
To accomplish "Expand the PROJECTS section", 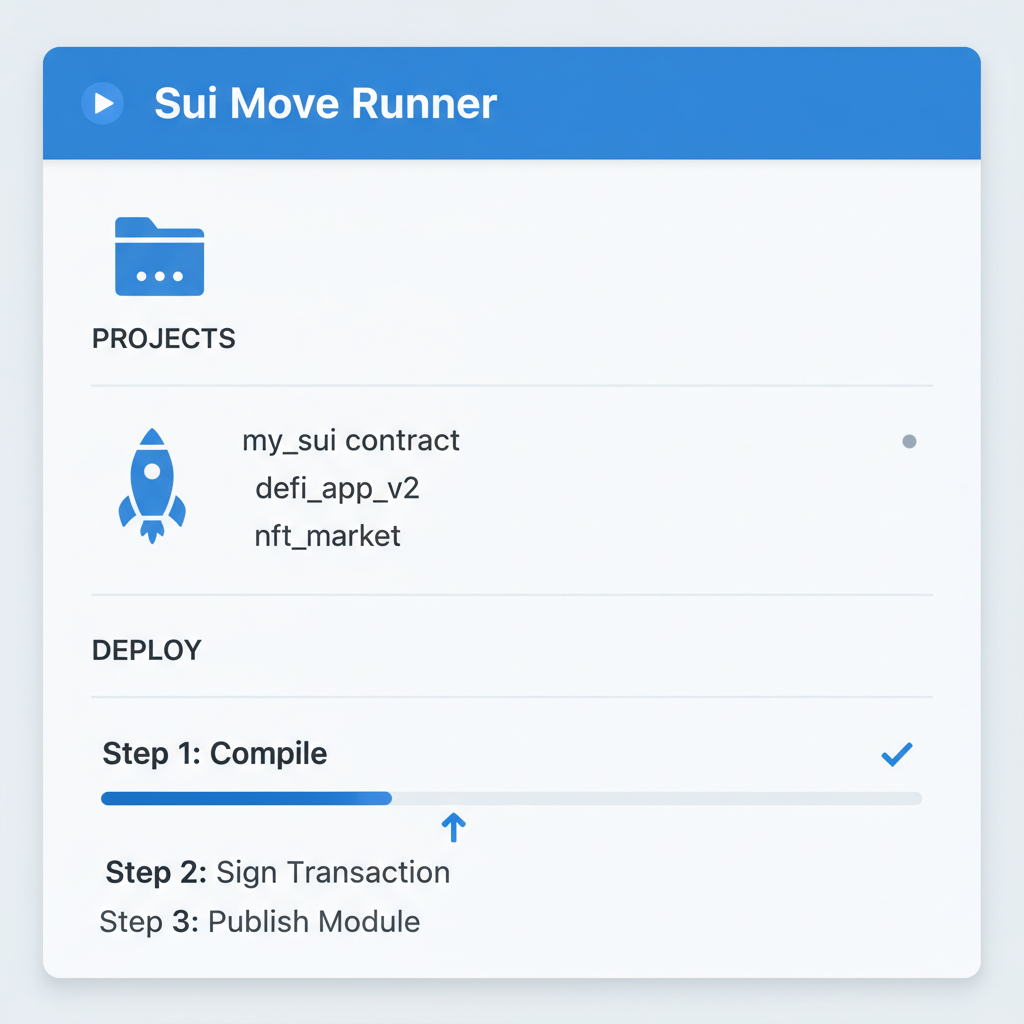I will click(x=163, y=338).
